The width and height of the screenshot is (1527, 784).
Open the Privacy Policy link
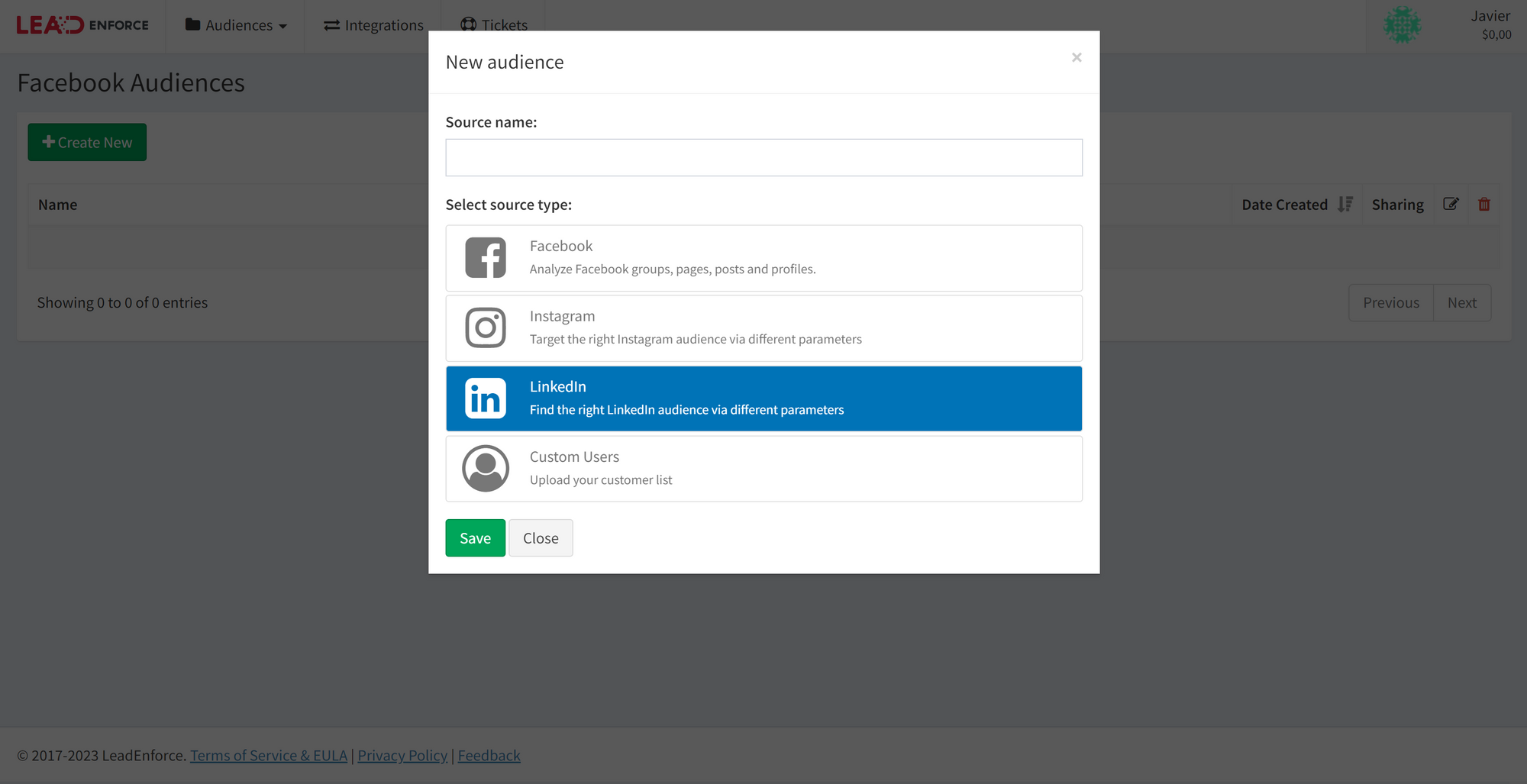pyautogui.click(x=402, y=755)
